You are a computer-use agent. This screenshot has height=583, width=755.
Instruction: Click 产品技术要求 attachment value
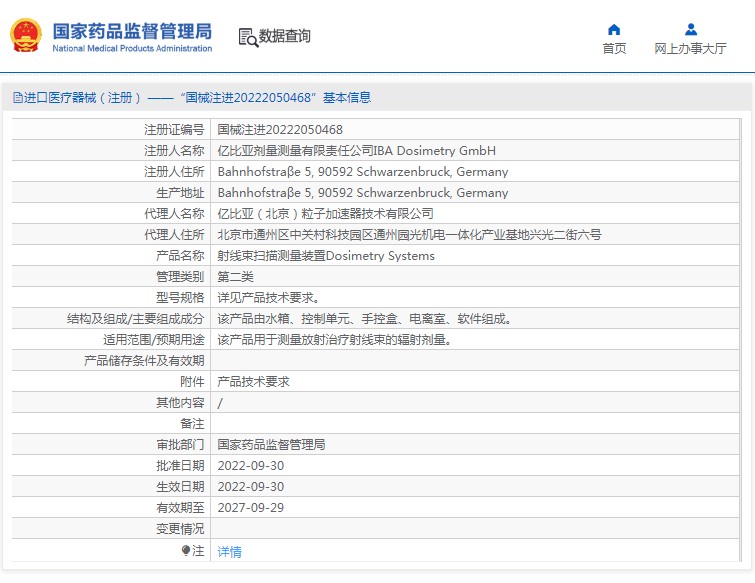[x=253, y=382]
